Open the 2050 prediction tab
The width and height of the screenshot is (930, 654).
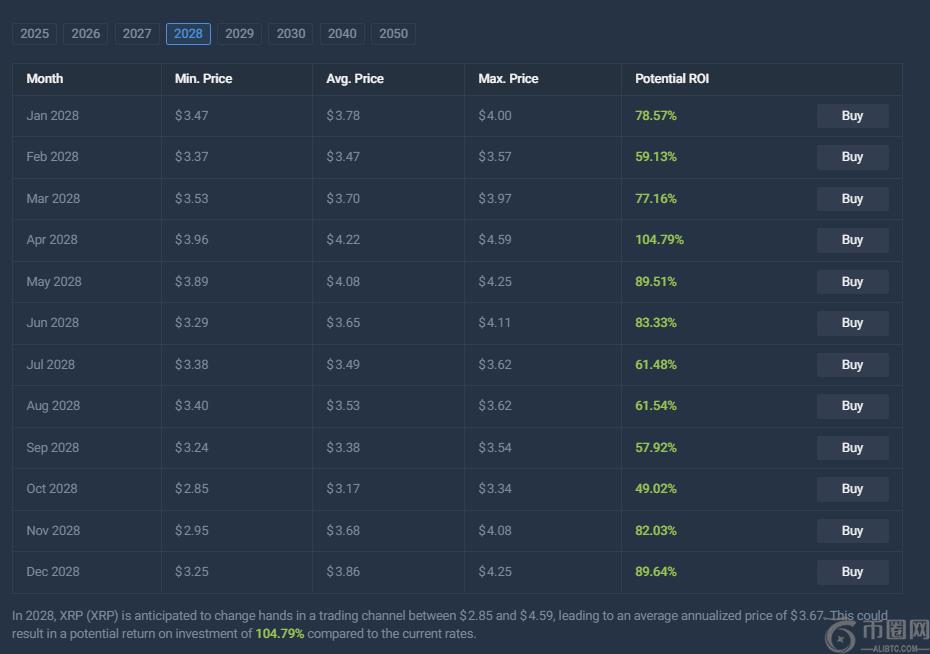(x=394, y=34)
